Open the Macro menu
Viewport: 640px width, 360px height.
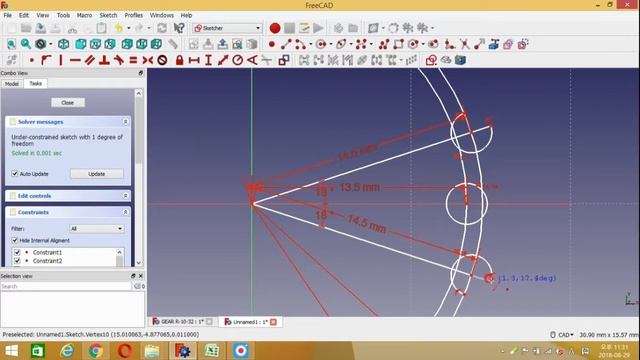click(84, 15)
